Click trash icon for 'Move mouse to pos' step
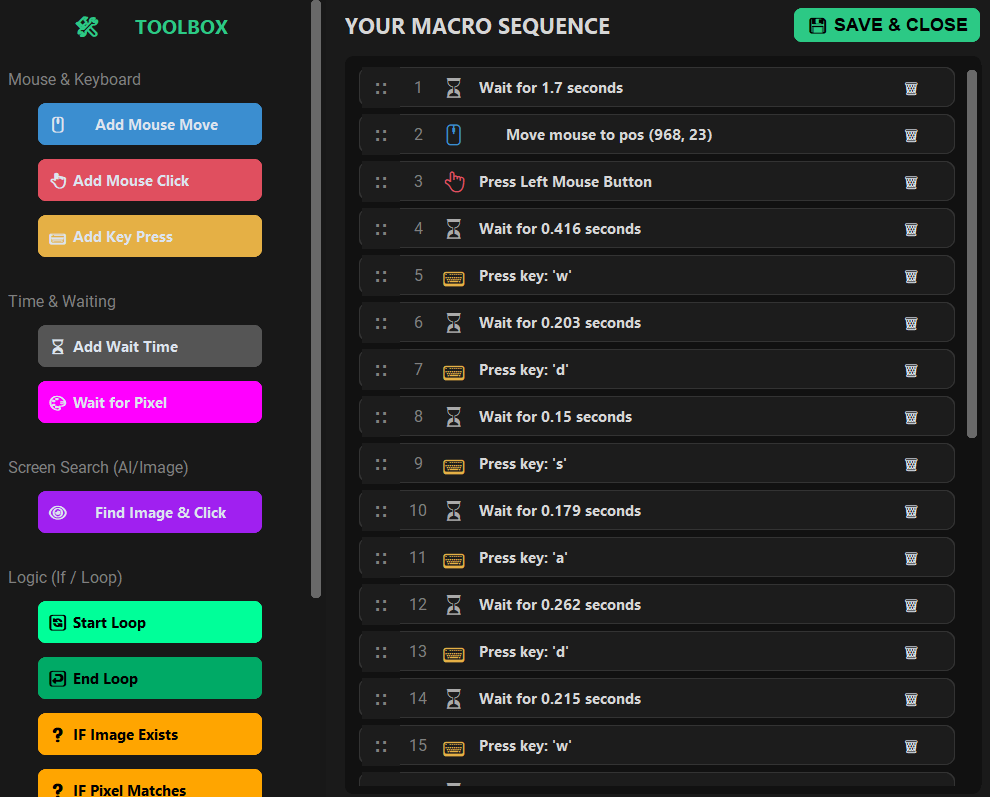 [x=911, y=135]
